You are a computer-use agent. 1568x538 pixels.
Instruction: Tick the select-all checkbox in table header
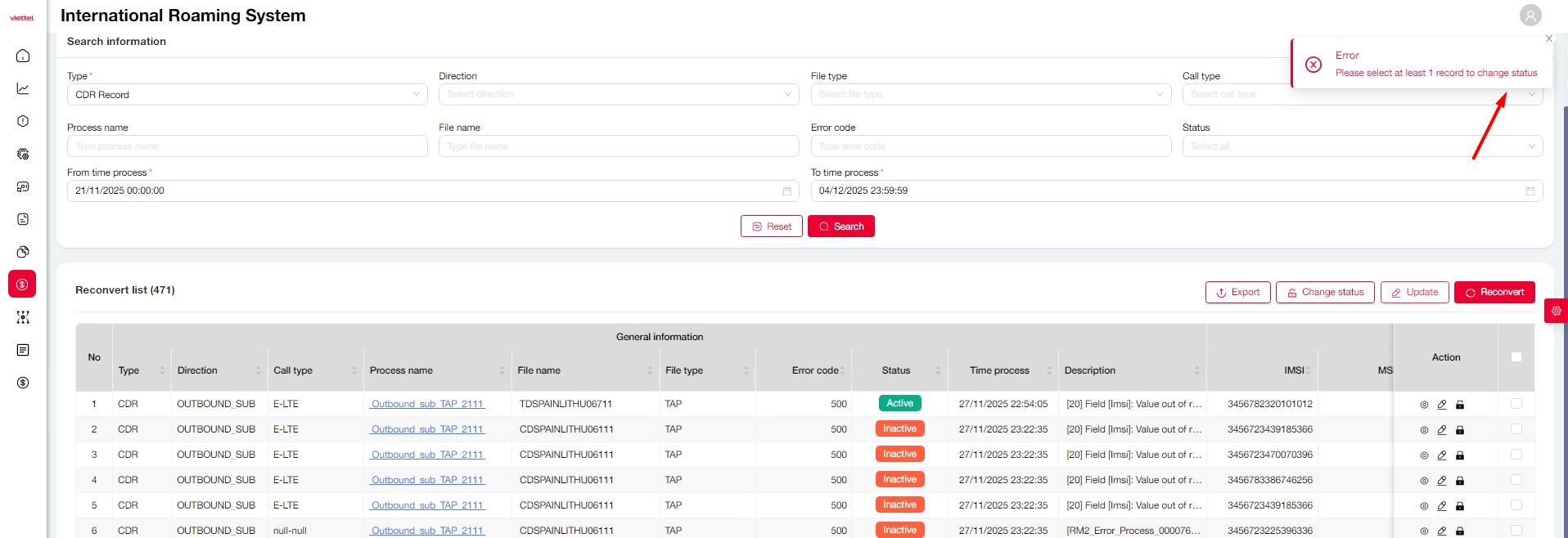coord(1516,357)
